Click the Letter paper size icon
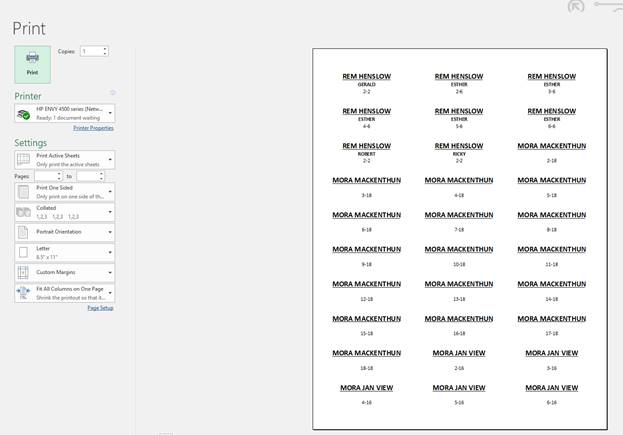623x435 pixels. 23,252
